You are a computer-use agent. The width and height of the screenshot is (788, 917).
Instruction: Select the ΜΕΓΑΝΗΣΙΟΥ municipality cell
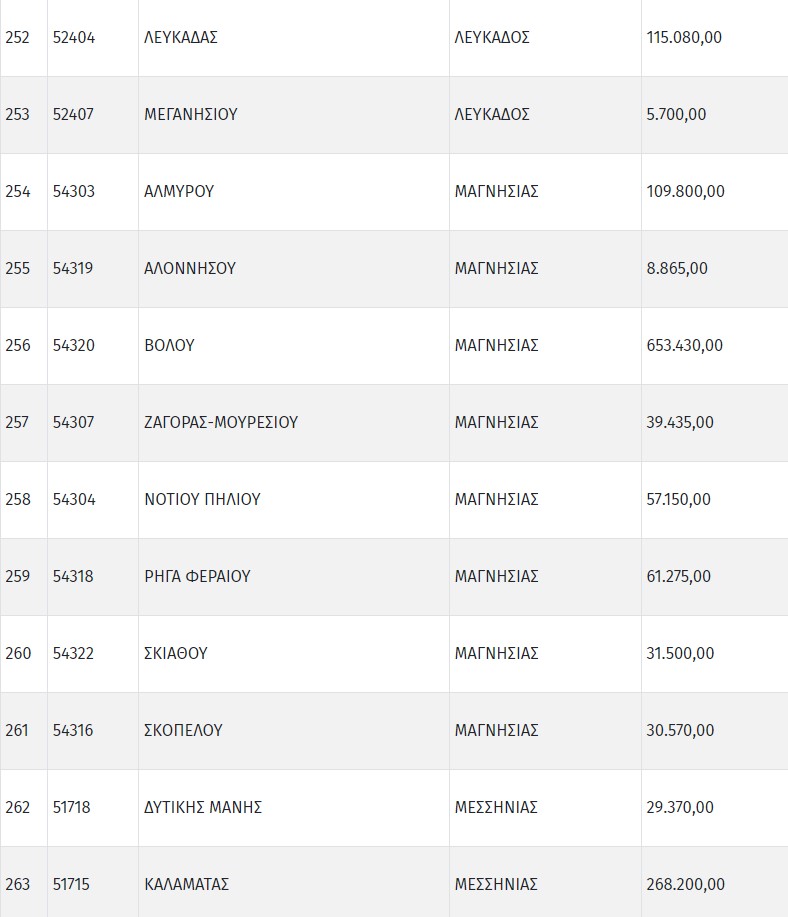(191, 115)
